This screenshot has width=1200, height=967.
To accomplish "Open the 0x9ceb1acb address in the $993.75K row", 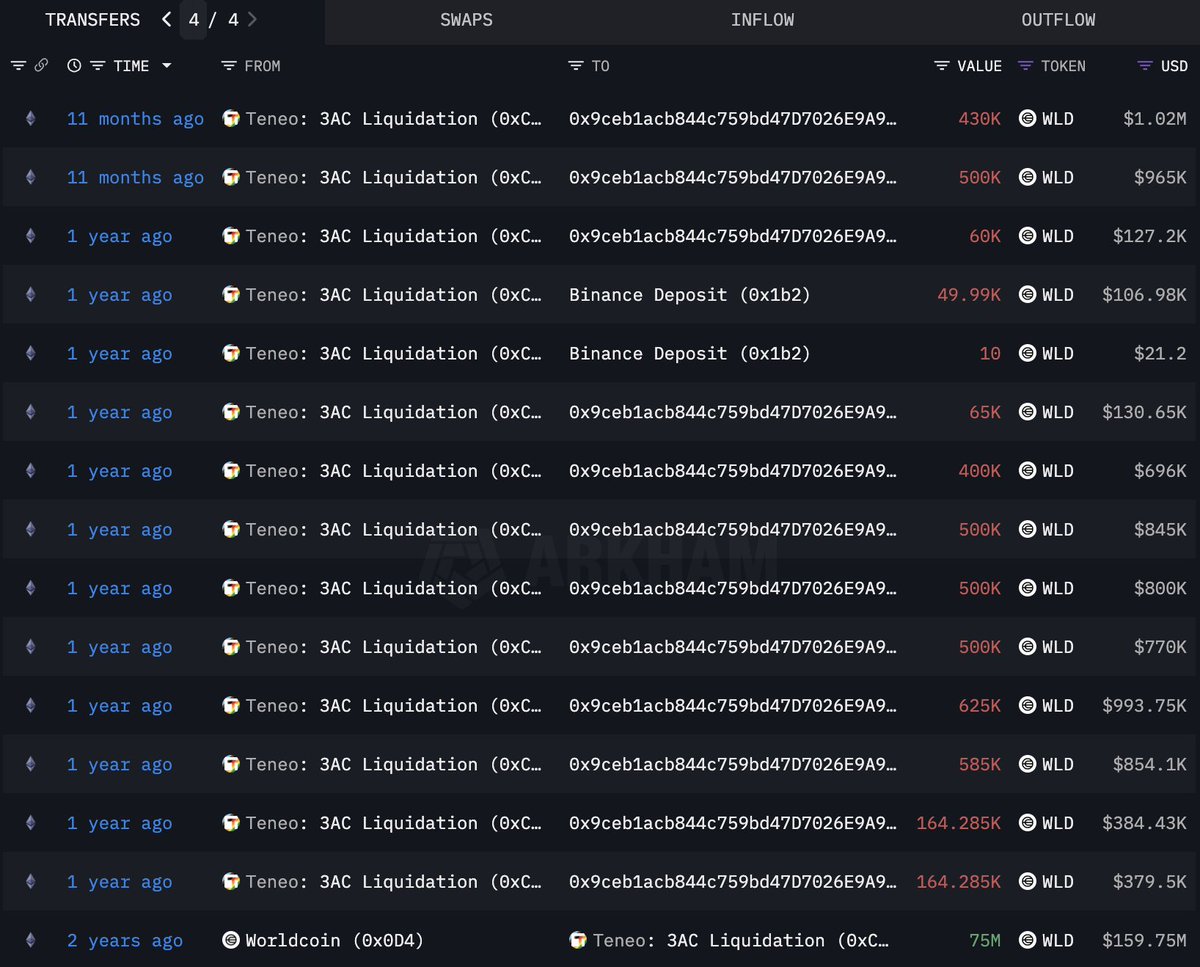I will pos(733,706).
